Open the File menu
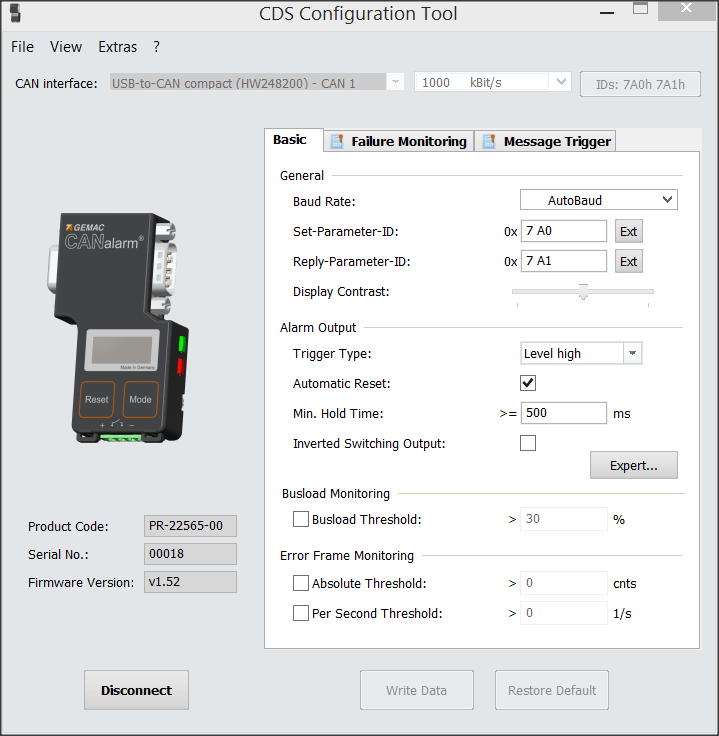Viewport: 719px width, 736px height. 22,47
